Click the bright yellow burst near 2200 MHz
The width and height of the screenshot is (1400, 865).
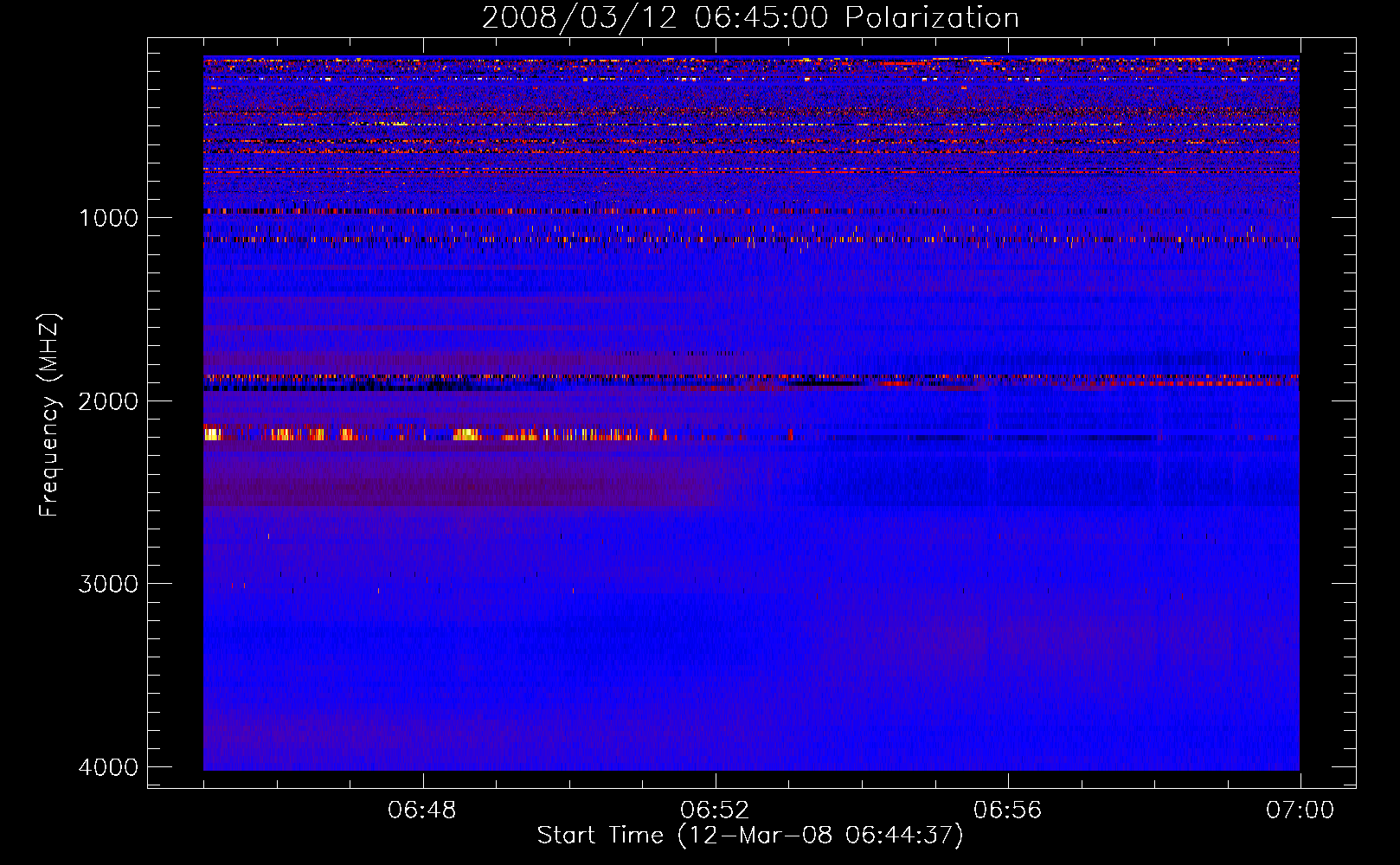click(x=466, y=434)
